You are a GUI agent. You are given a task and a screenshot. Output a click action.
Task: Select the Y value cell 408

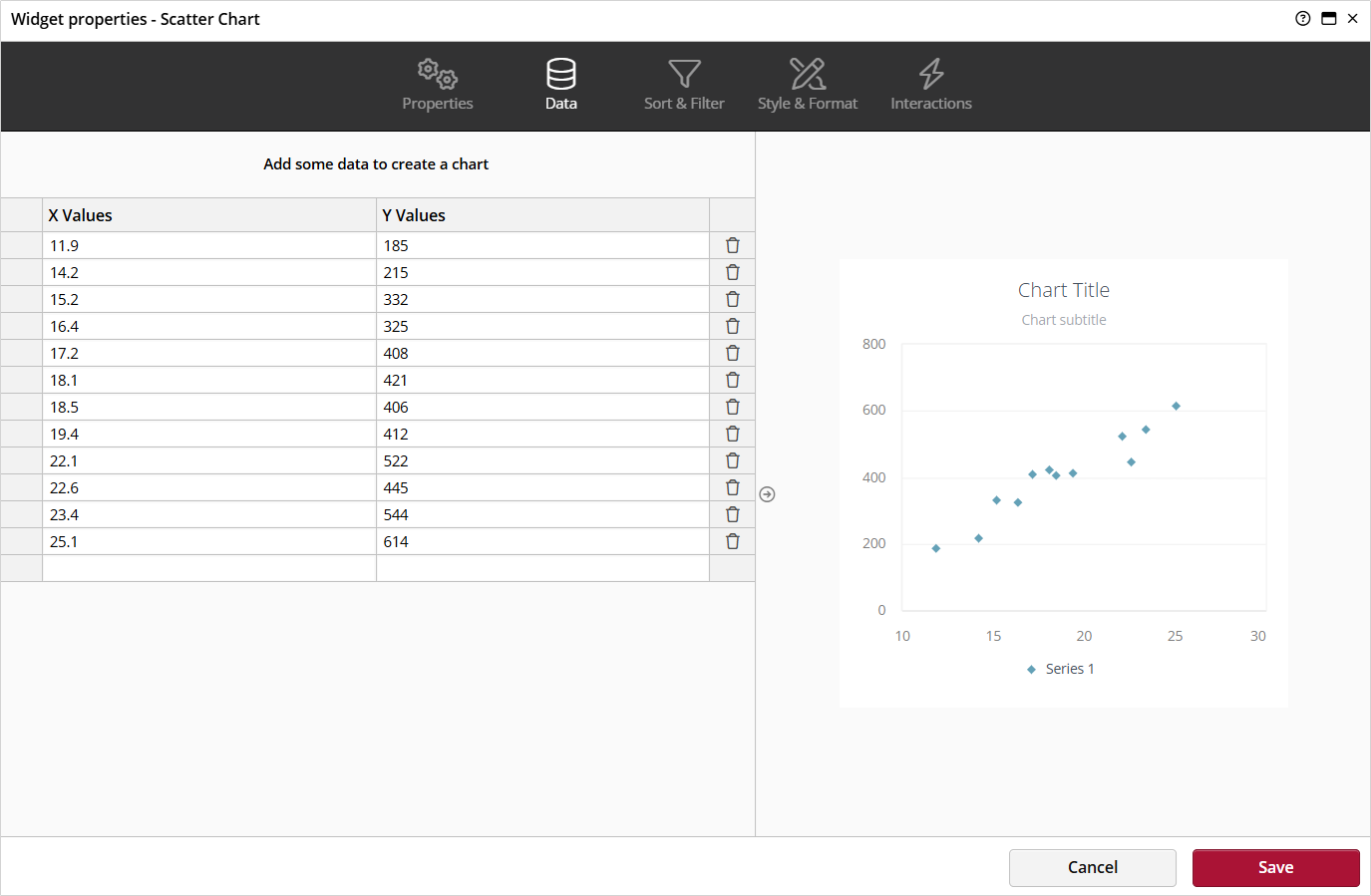[542, 353]
